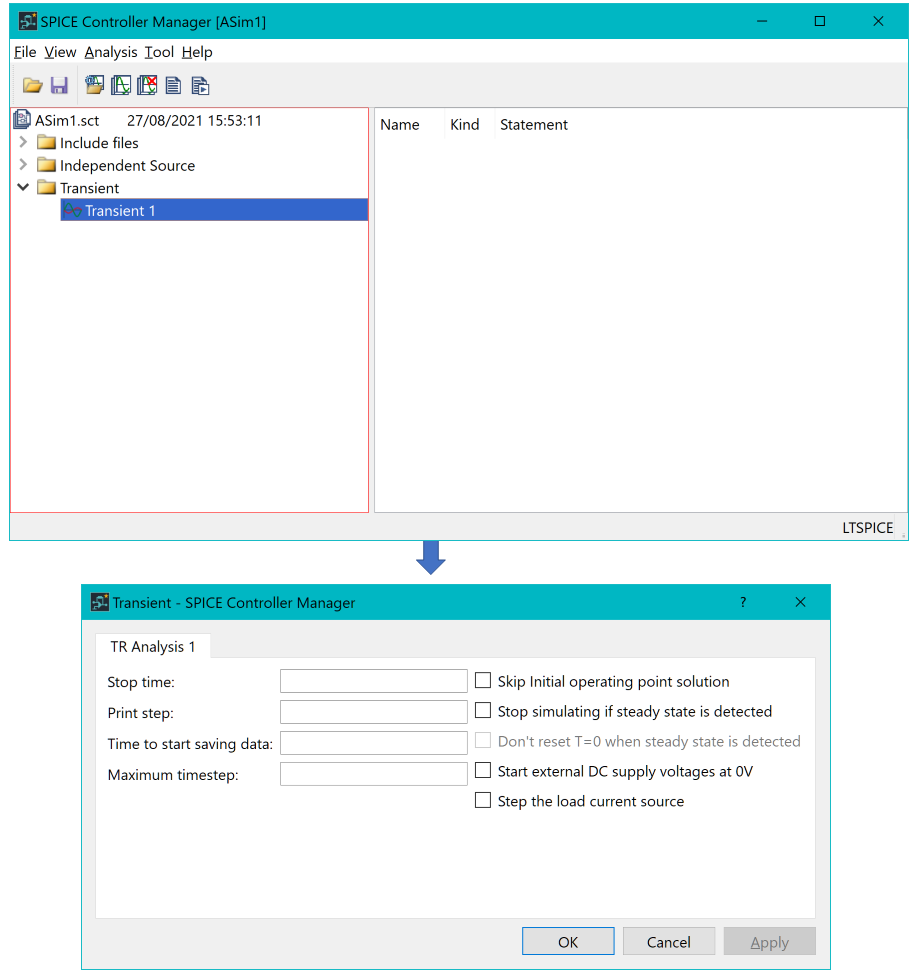917x973 pixels.
Task: Click the waveform folder with gear icon
Action: pos(94,85)
